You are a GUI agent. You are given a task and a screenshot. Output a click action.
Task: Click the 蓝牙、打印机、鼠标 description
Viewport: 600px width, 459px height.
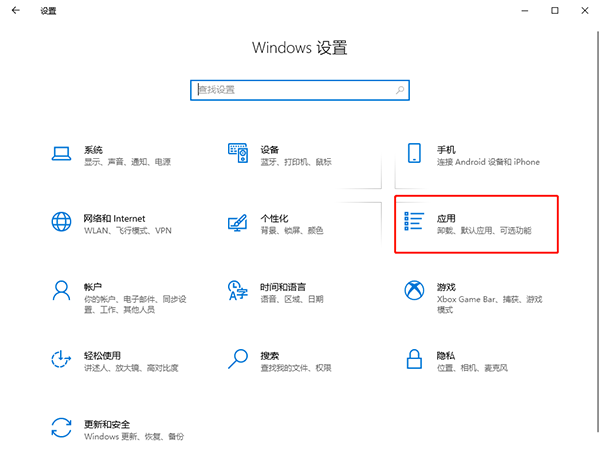pos(296,162)
